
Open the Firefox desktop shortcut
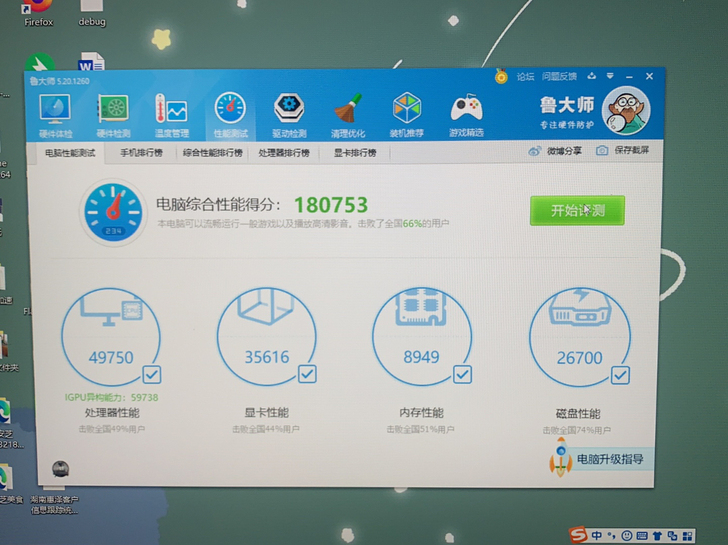pos(39,13)
